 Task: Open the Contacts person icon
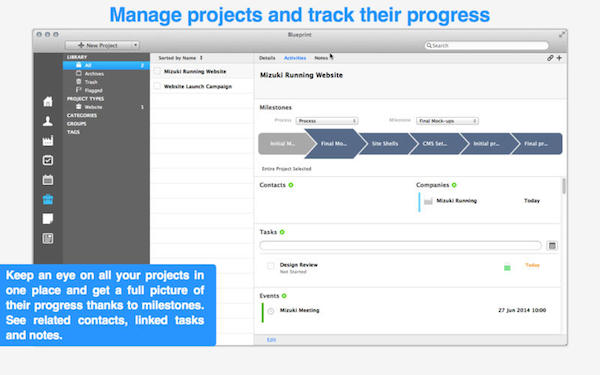pos(48,121)
